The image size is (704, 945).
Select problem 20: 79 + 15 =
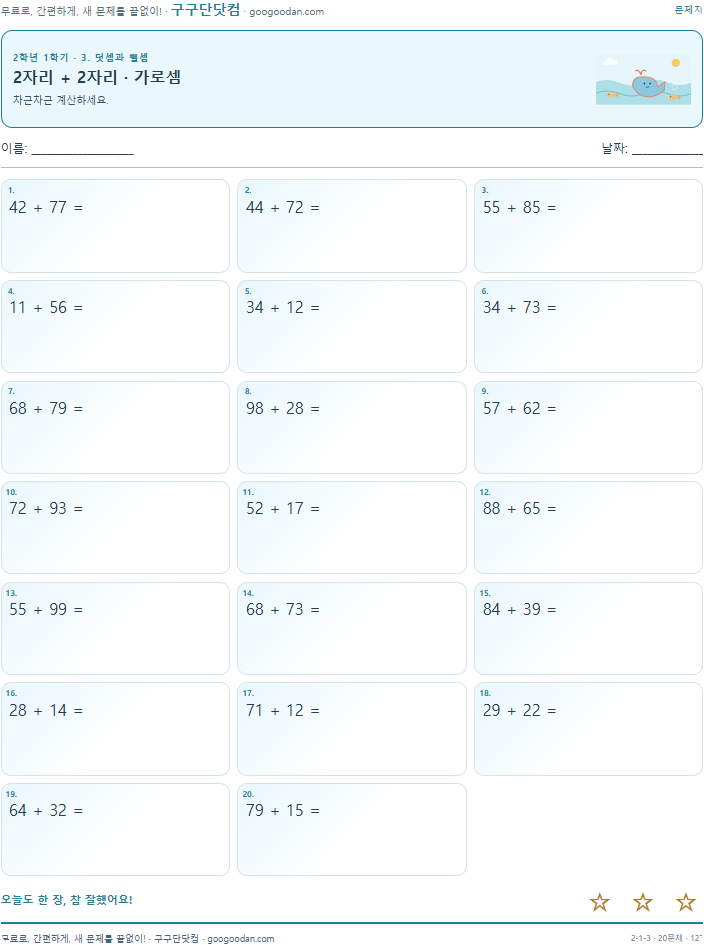pyautogui.click(x=352, y=829)
